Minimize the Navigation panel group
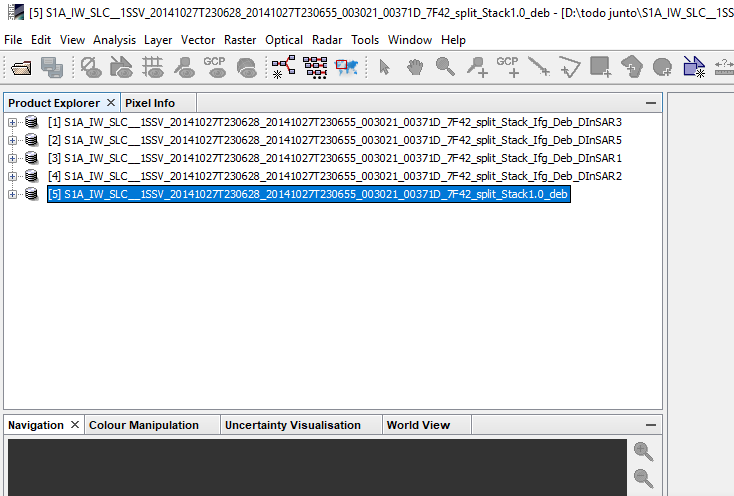This screenshot has height=496, width=734. (x=651, y=425)
